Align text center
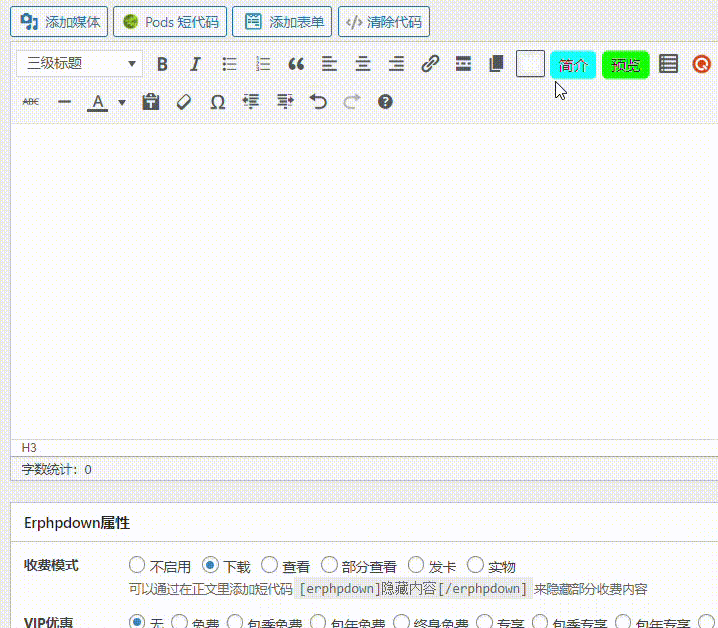Image resolution: width=718 pixels, height=628 pixels. tap(363, 64)
